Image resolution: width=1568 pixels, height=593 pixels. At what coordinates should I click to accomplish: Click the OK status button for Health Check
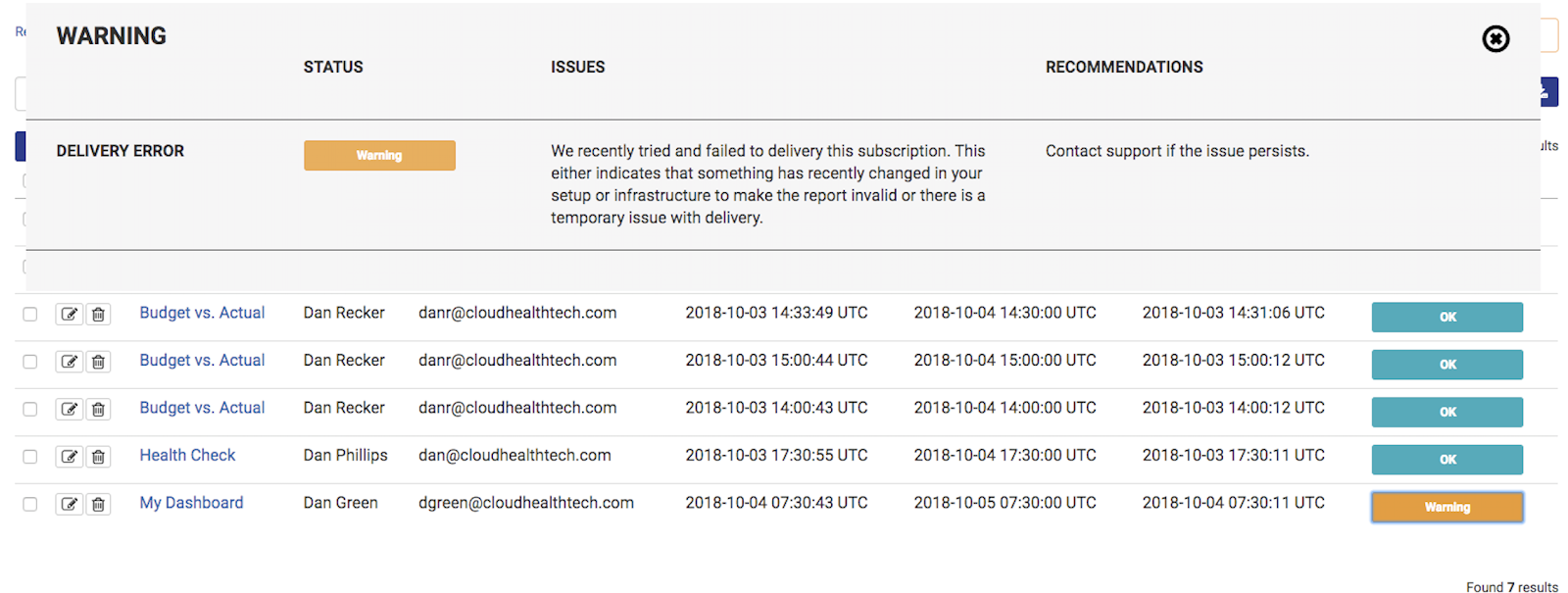(1447, 459)
